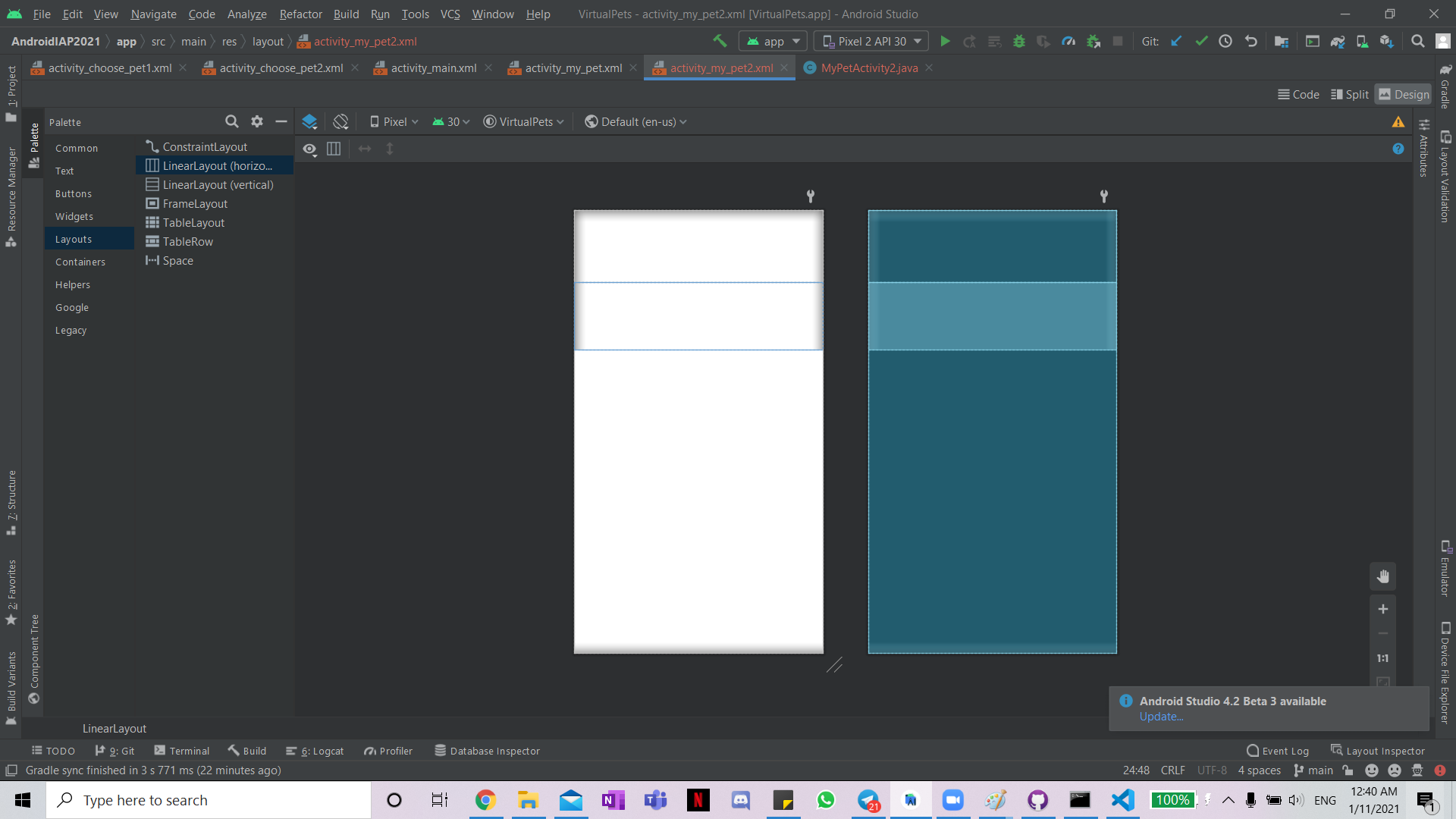The width and height of the screenshot is (1456, 819).
Task: Click the Debug app bug icon
Action: 1019,42
